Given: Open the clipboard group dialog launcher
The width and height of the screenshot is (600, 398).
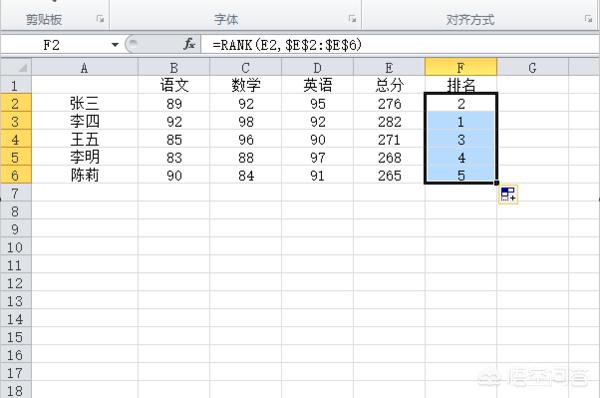Looking at the screenshot, I should click(100, 19).
